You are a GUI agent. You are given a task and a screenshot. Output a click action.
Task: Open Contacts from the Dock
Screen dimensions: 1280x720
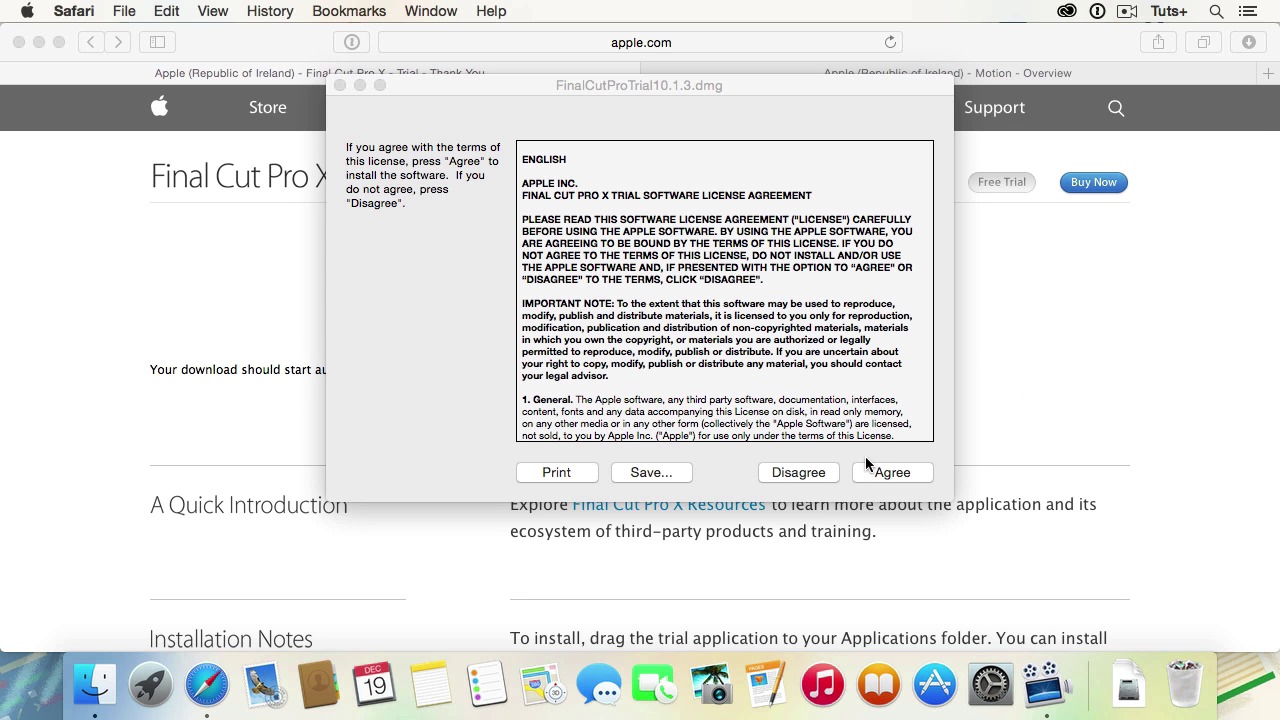[x=319, y=685]
